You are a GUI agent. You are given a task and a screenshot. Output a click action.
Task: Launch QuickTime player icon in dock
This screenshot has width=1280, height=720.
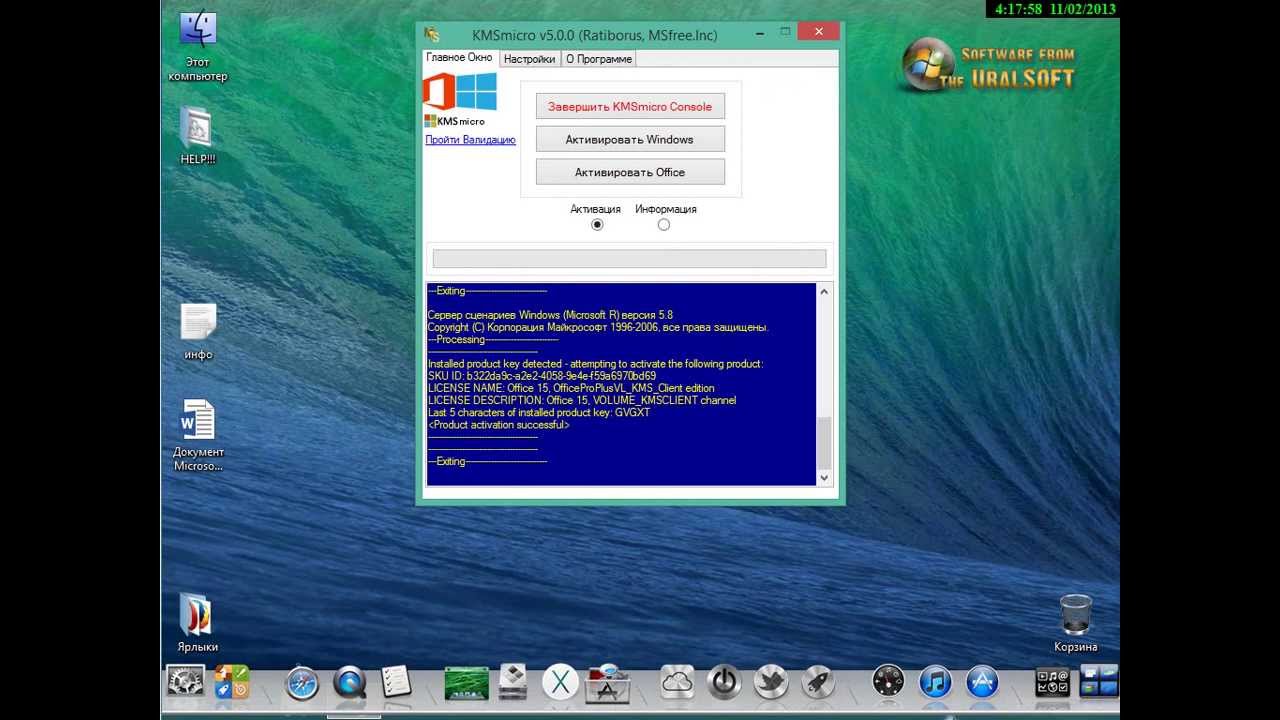coord(350,683)
